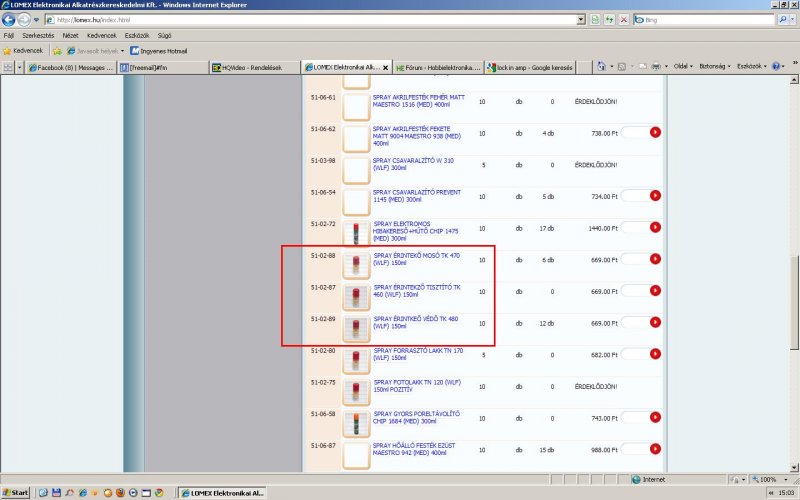Click the blue Help question mark icon
The width and height of the screenshot is (800, 500).
pos(776,66)
